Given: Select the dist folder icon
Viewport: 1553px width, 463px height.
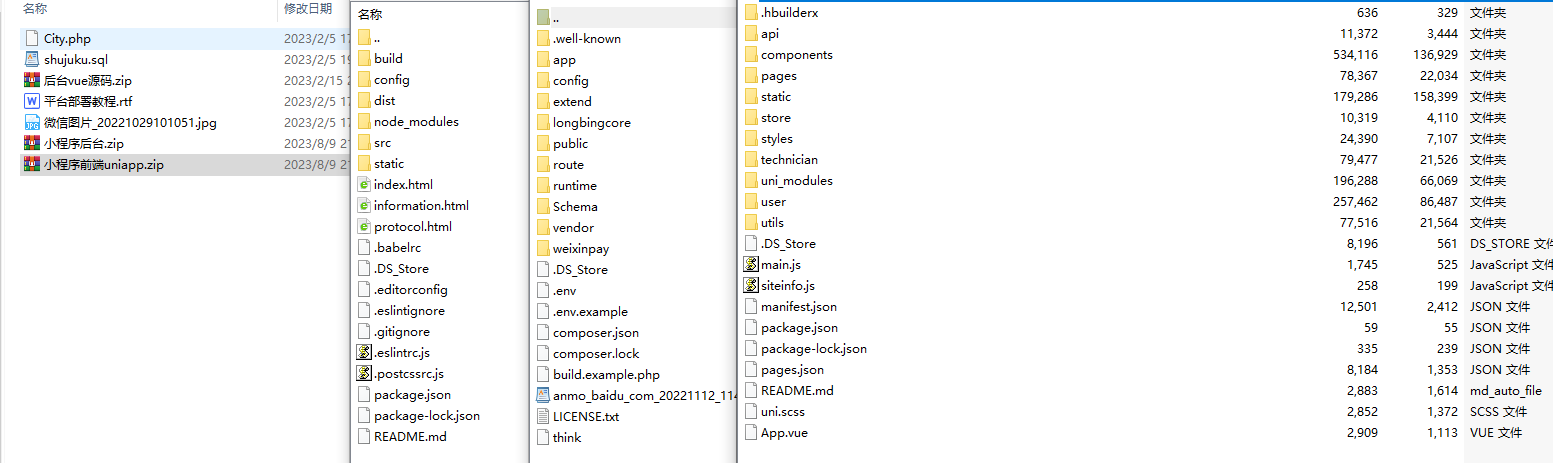Looking at the screenshot, I should (x=364, y=101).
